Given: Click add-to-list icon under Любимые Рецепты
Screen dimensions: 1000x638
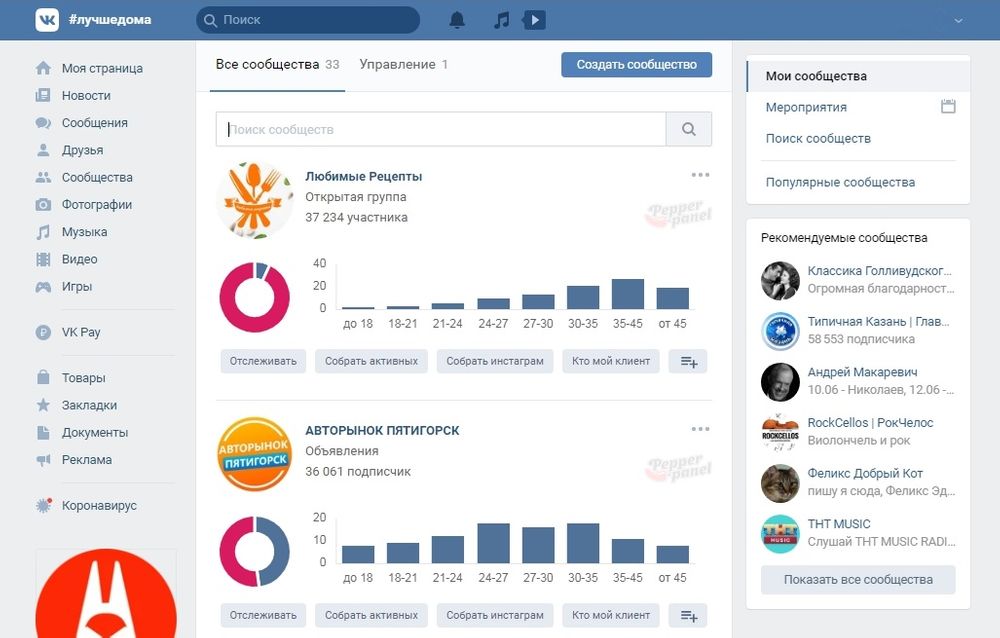Looking at the screenshot, I should click(x=688, y=361).
